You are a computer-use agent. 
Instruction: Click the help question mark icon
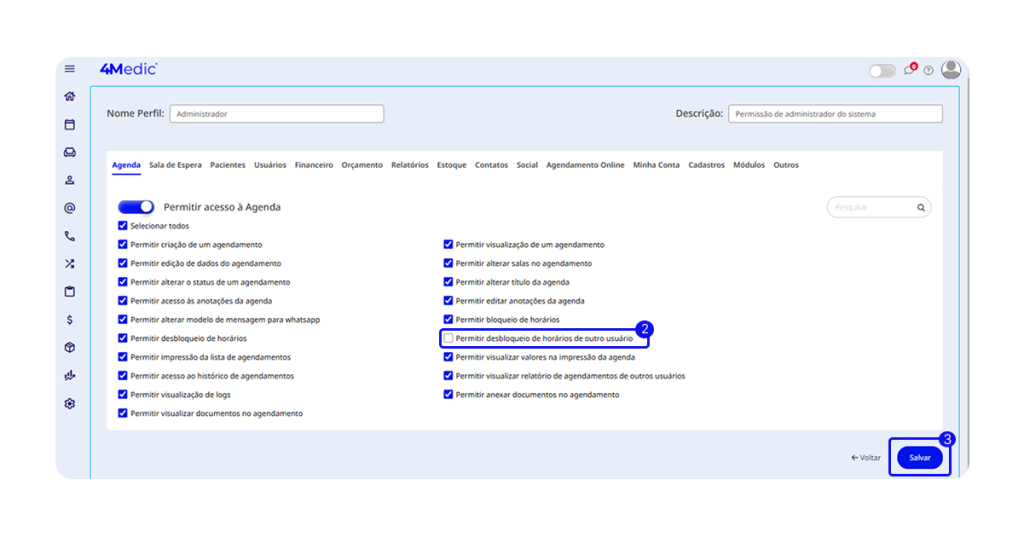click(928, 71)
